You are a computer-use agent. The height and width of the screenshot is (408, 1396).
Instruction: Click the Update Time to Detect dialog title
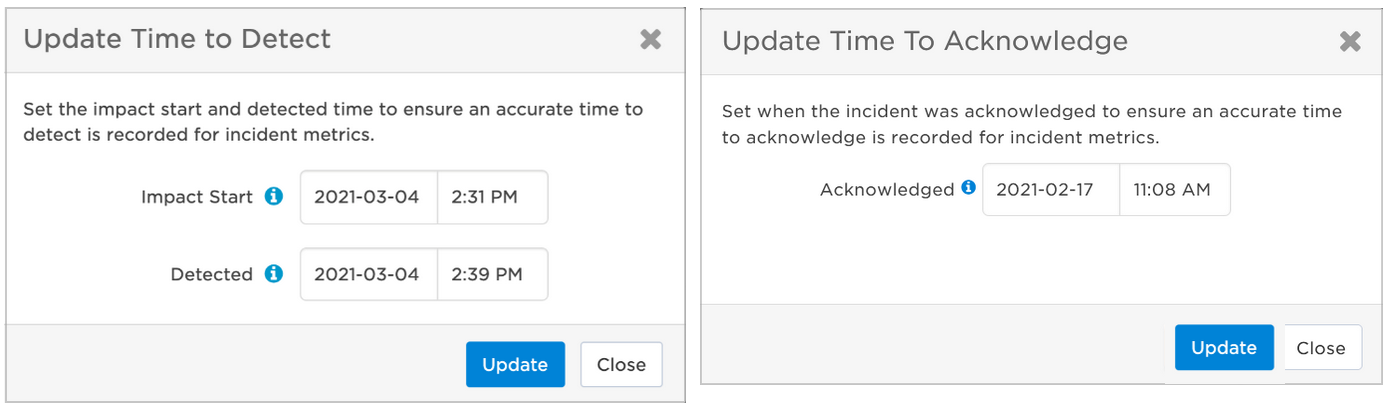click(x=177, y=39)
